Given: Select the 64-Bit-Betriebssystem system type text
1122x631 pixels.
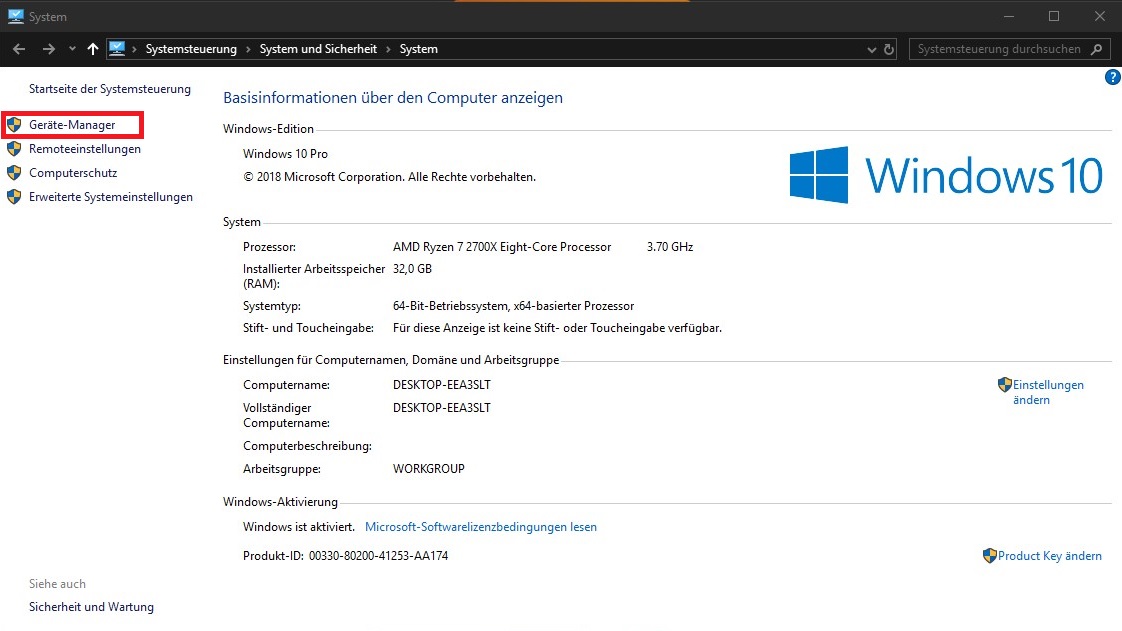Looking at the screenshot, I should [513, 306].
